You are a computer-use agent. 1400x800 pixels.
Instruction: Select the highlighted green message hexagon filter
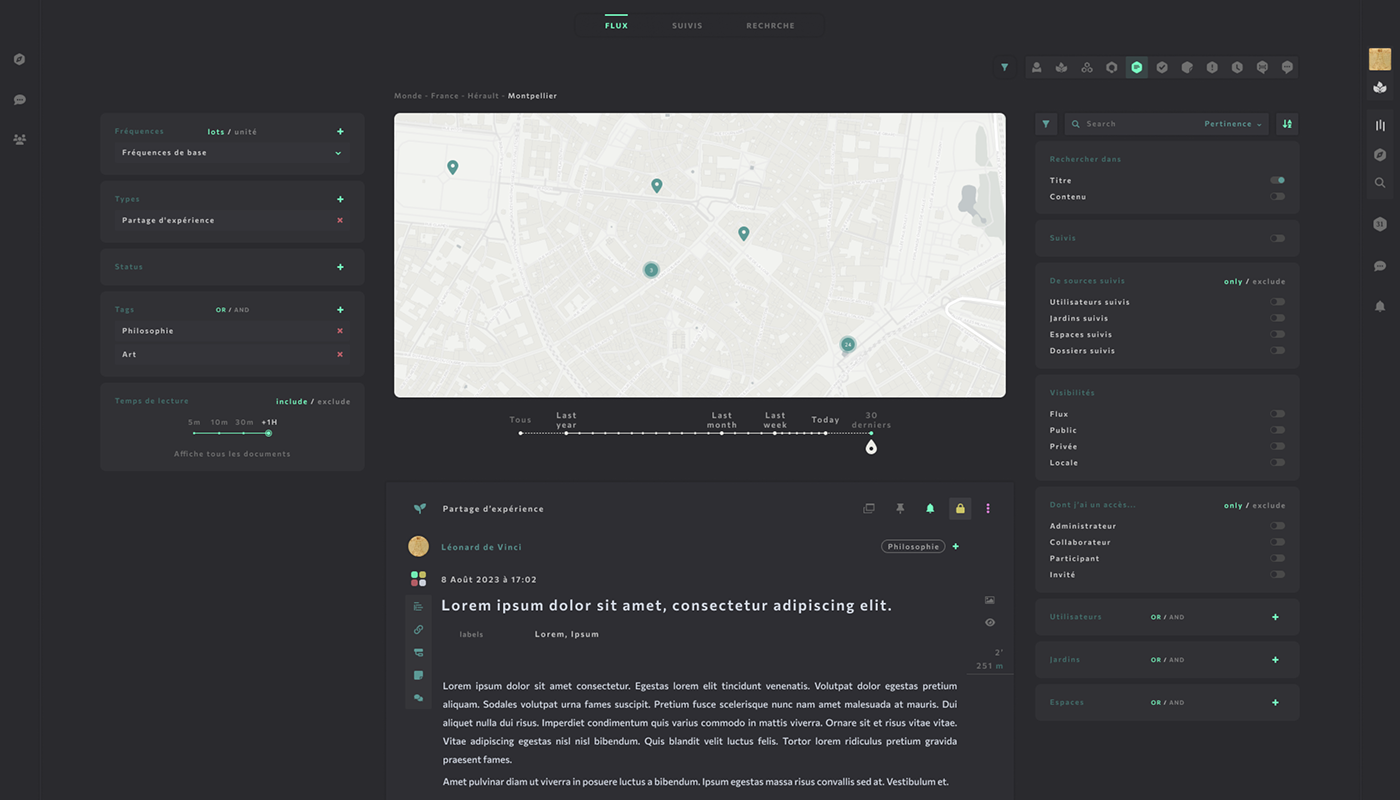click(1137, 67)
